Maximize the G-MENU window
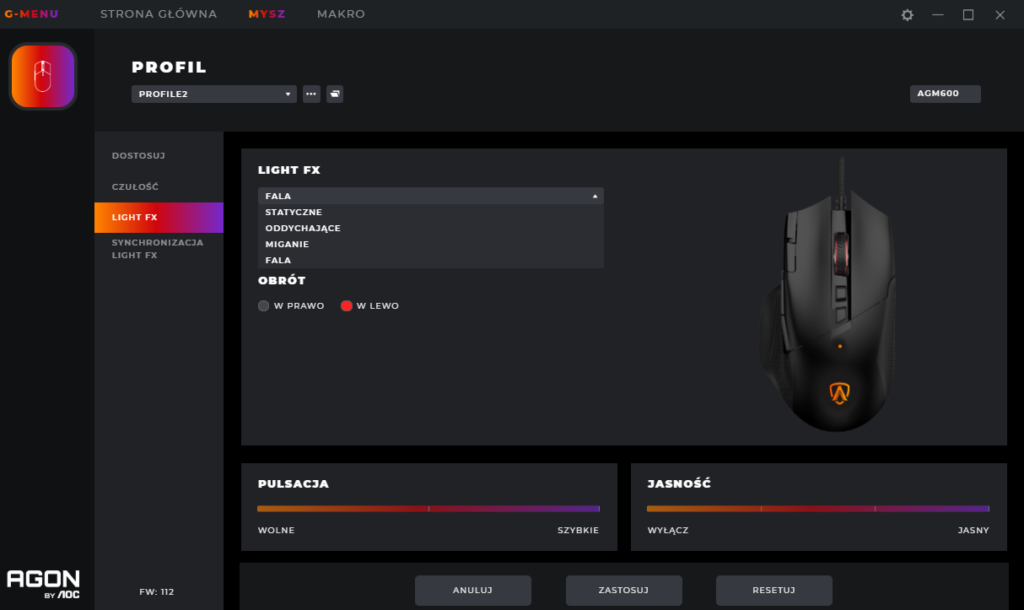The image size is (1024, 610). [x=968, y=14]
